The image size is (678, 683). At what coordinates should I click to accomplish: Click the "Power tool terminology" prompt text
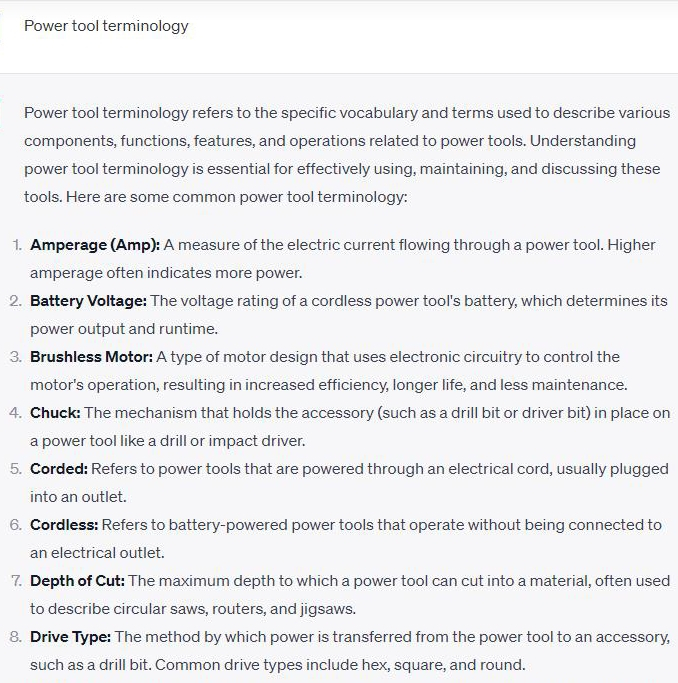[x=106, y=26]
